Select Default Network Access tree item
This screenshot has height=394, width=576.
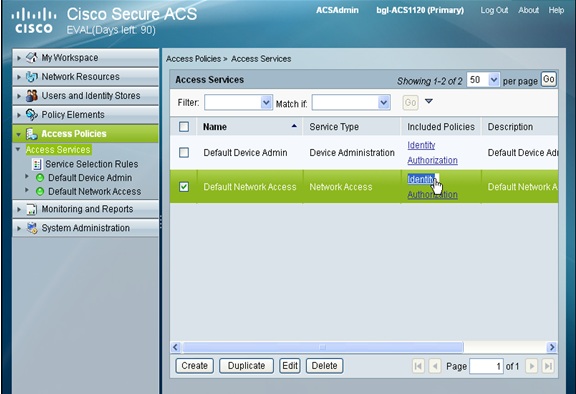point(94,191)
